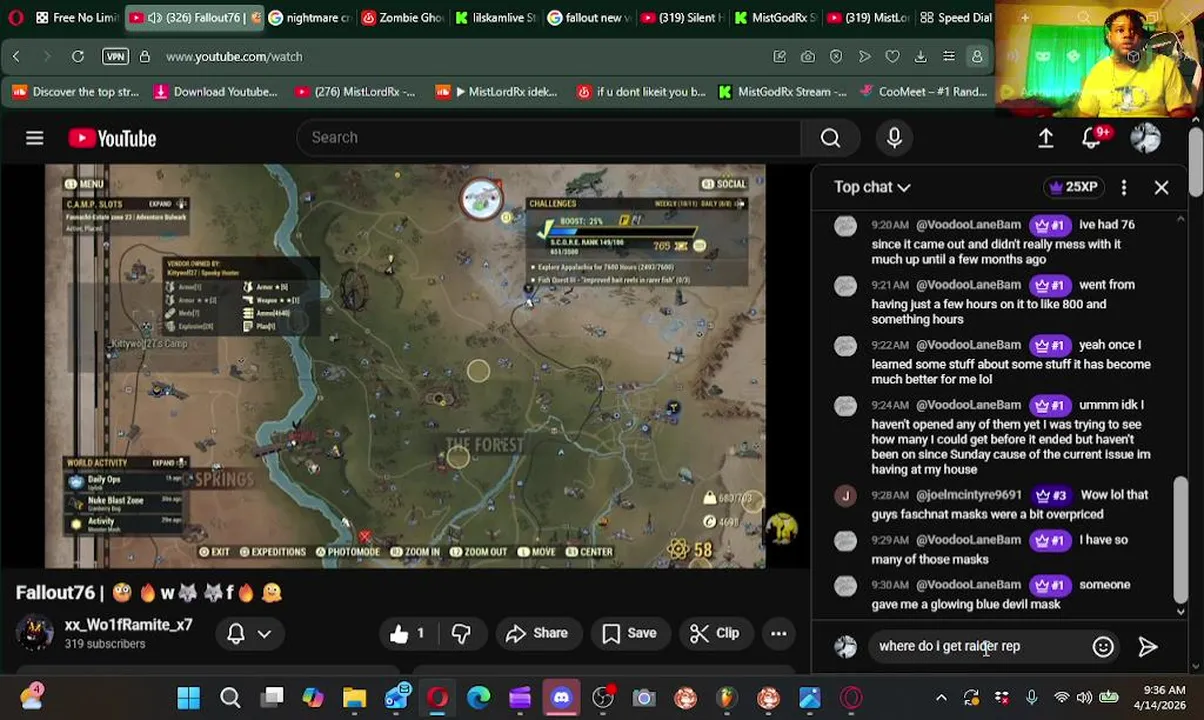This screenshot has height=720, width=1204.
Task: Open the 25XP channel points badge
Action: pos(1073,187)
